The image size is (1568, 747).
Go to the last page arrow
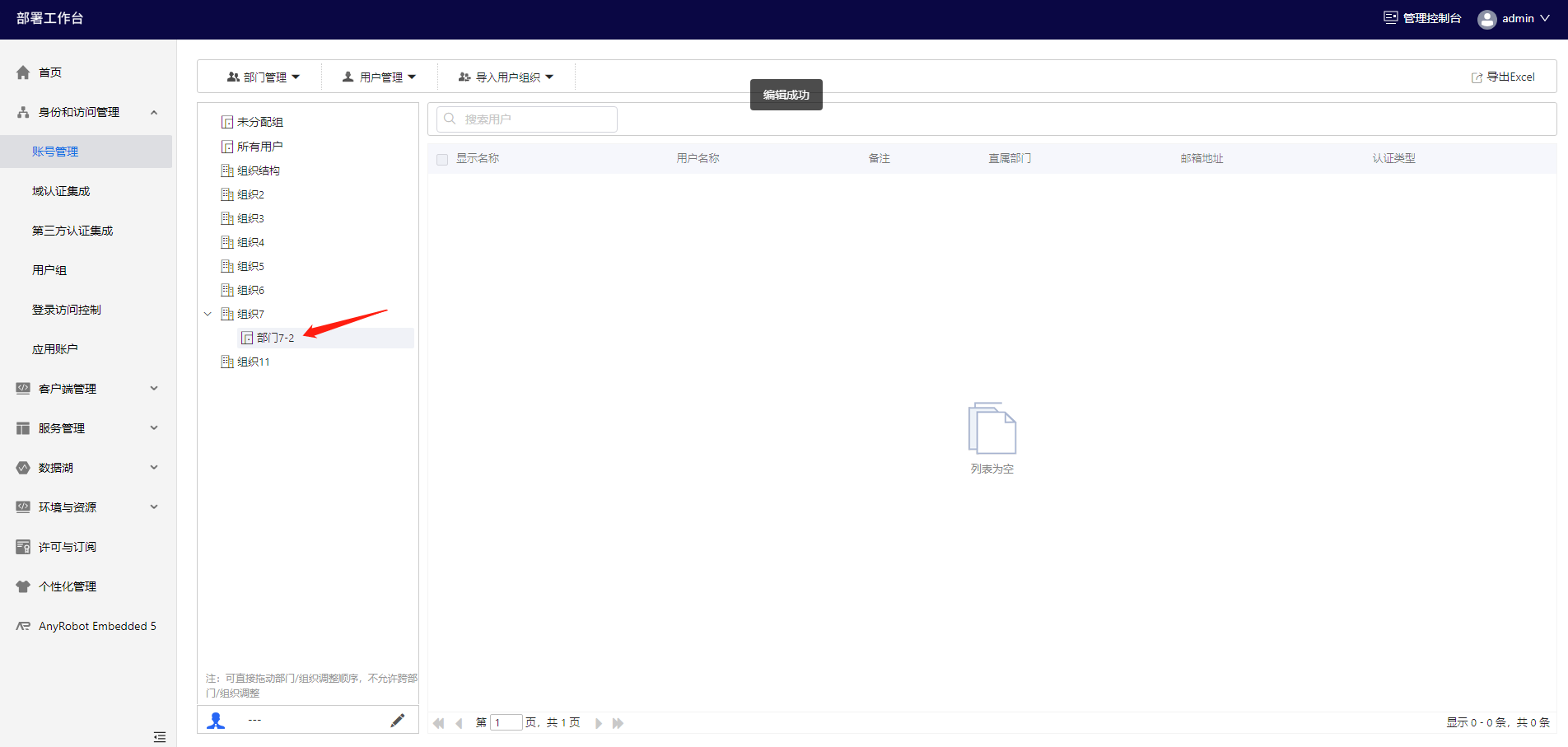point(618,723)
